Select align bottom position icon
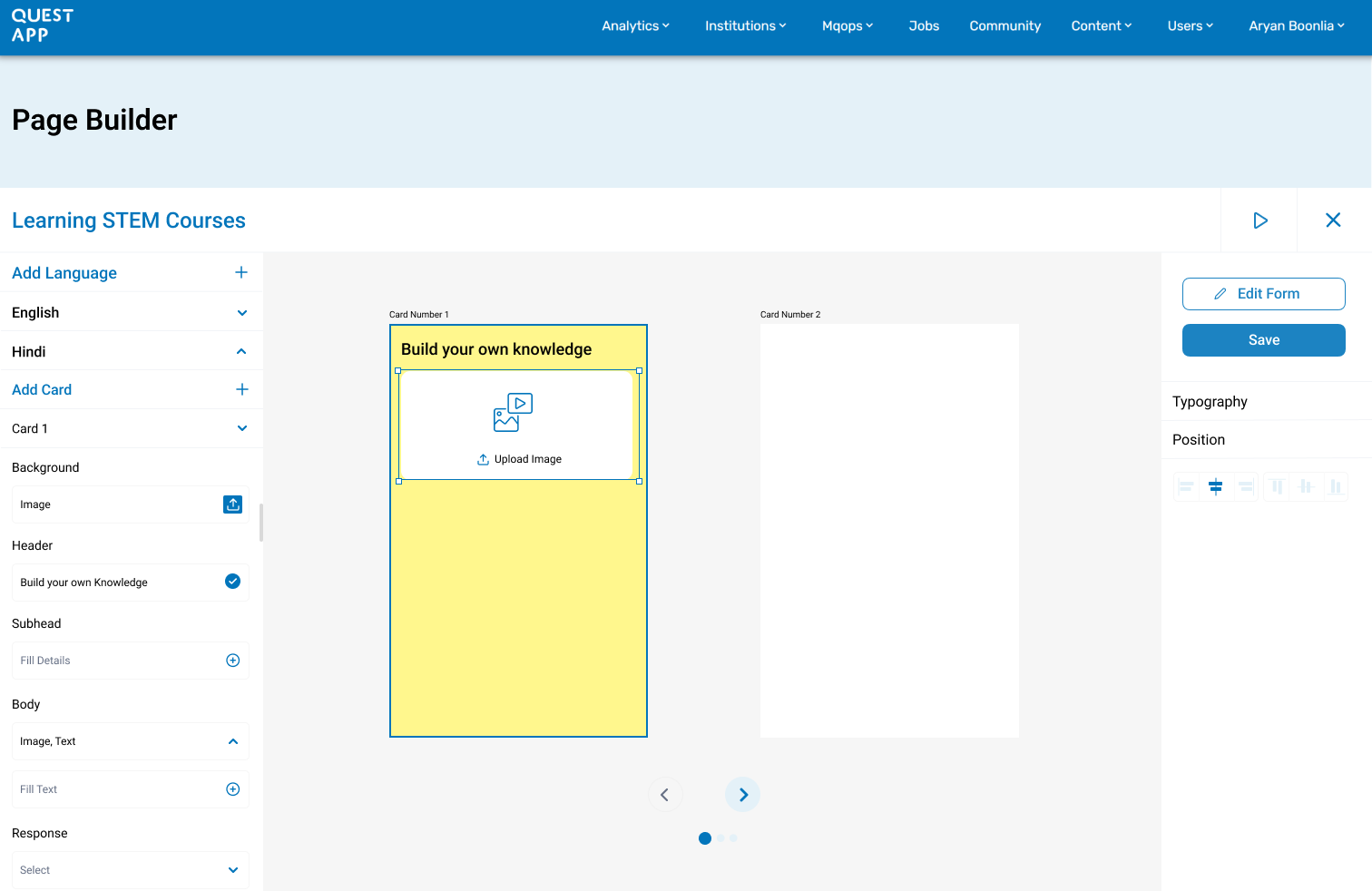Image resolution: width=1372 pixels, height=891 pixels. 1335,487
